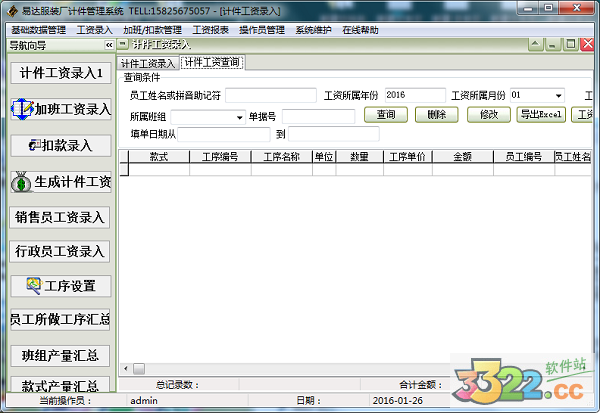Open 计件工资录入1 from navigation

pos(61,73)
